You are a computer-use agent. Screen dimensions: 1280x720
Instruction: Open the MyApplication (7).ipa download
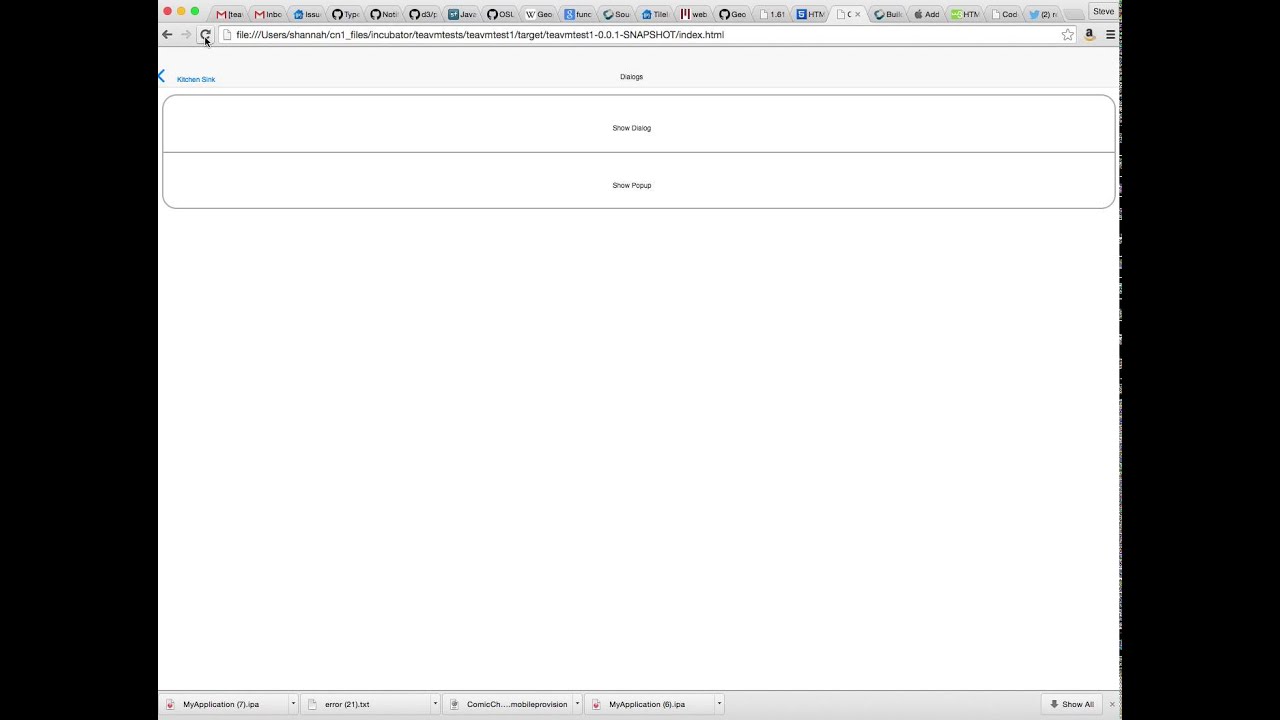[x=224, y=704]
